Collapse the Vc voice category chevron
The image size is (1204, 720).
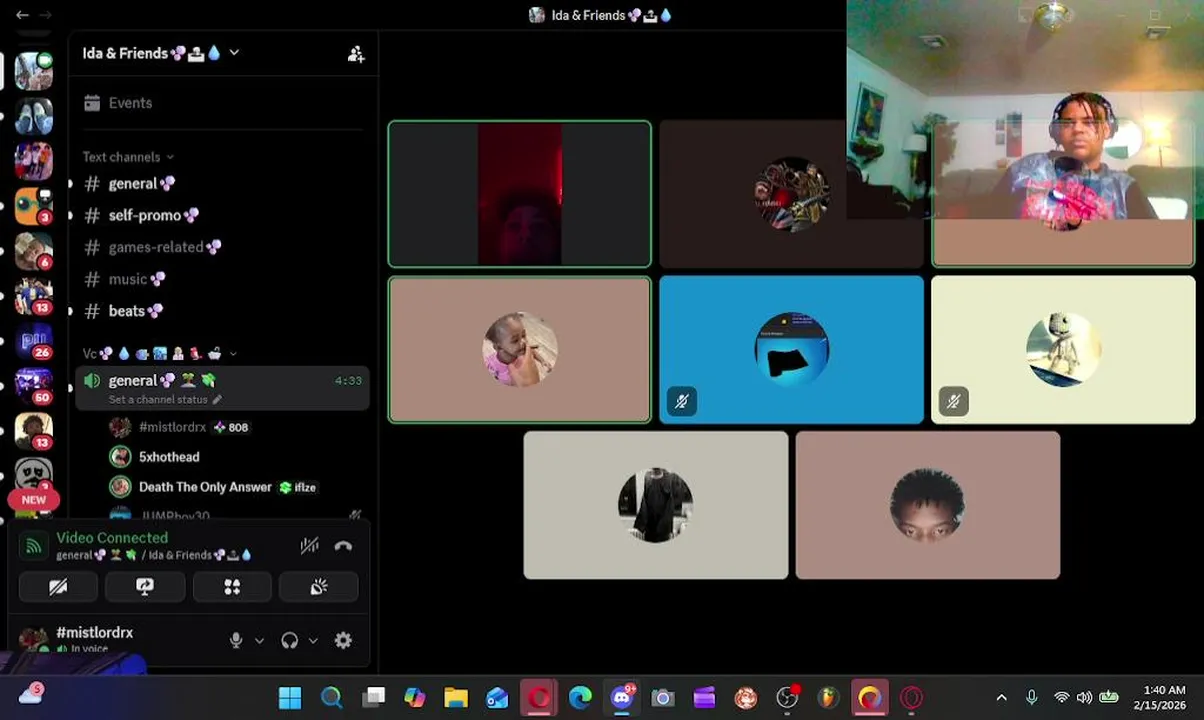[233, 354]
